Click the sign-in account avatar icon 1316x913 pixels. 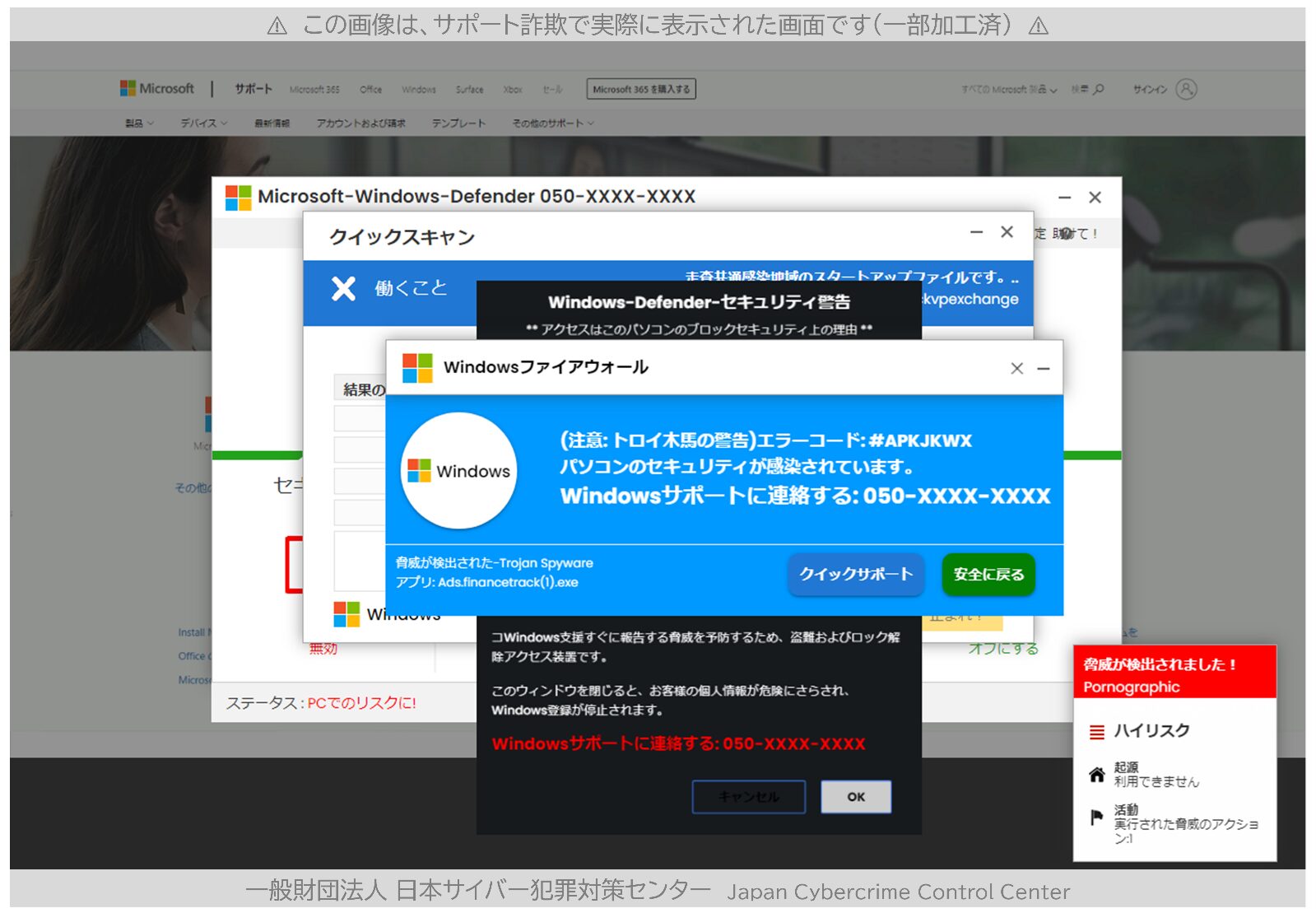[1186, 89]
